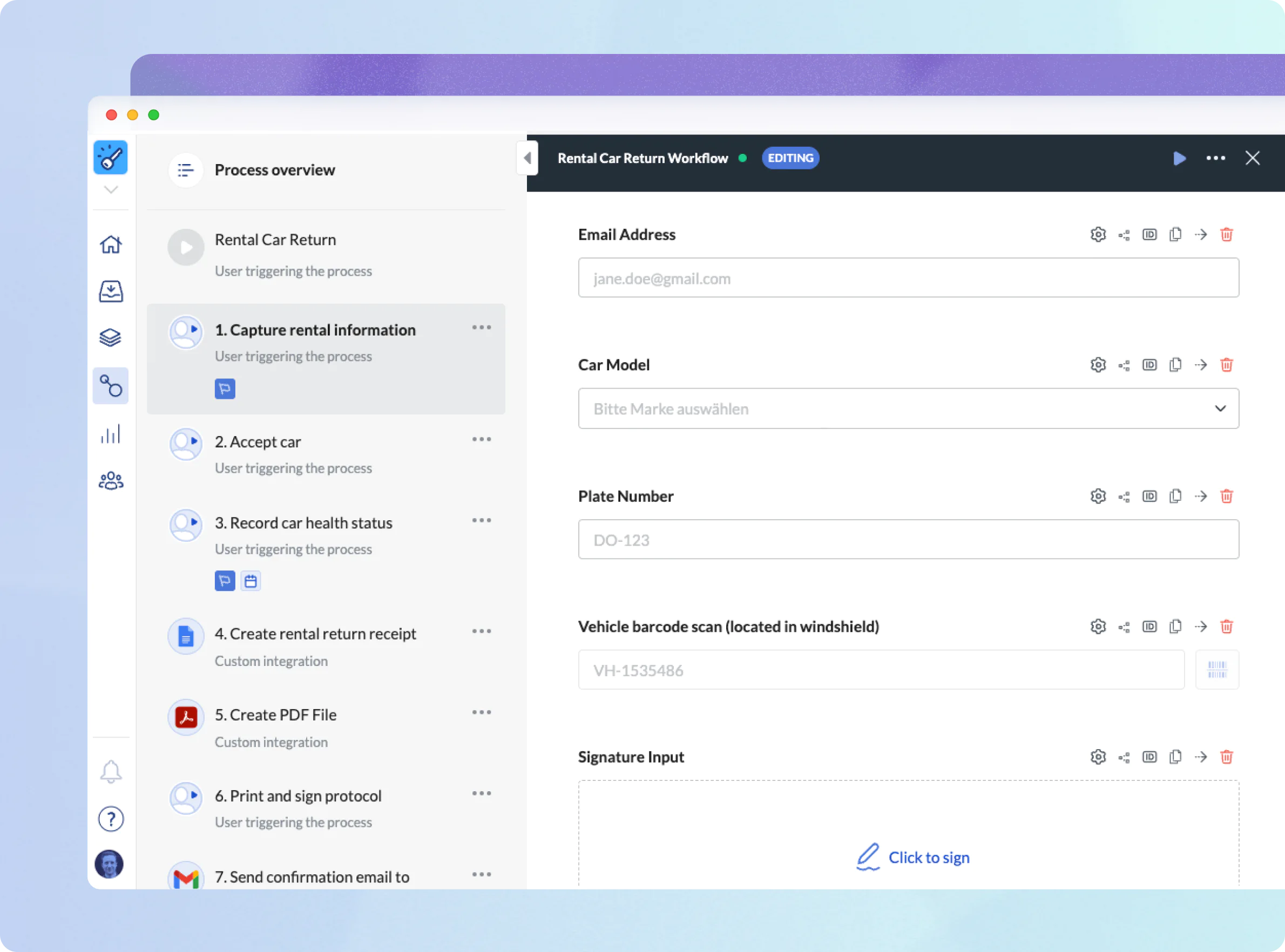Open the Home icon in sidebar
1285x952 pixels.
pyautogui.click(x=111, y=244)
